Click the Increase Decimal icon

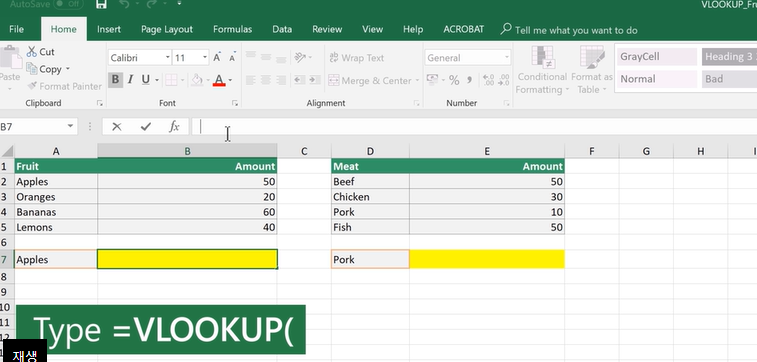(x=488, y=80)
